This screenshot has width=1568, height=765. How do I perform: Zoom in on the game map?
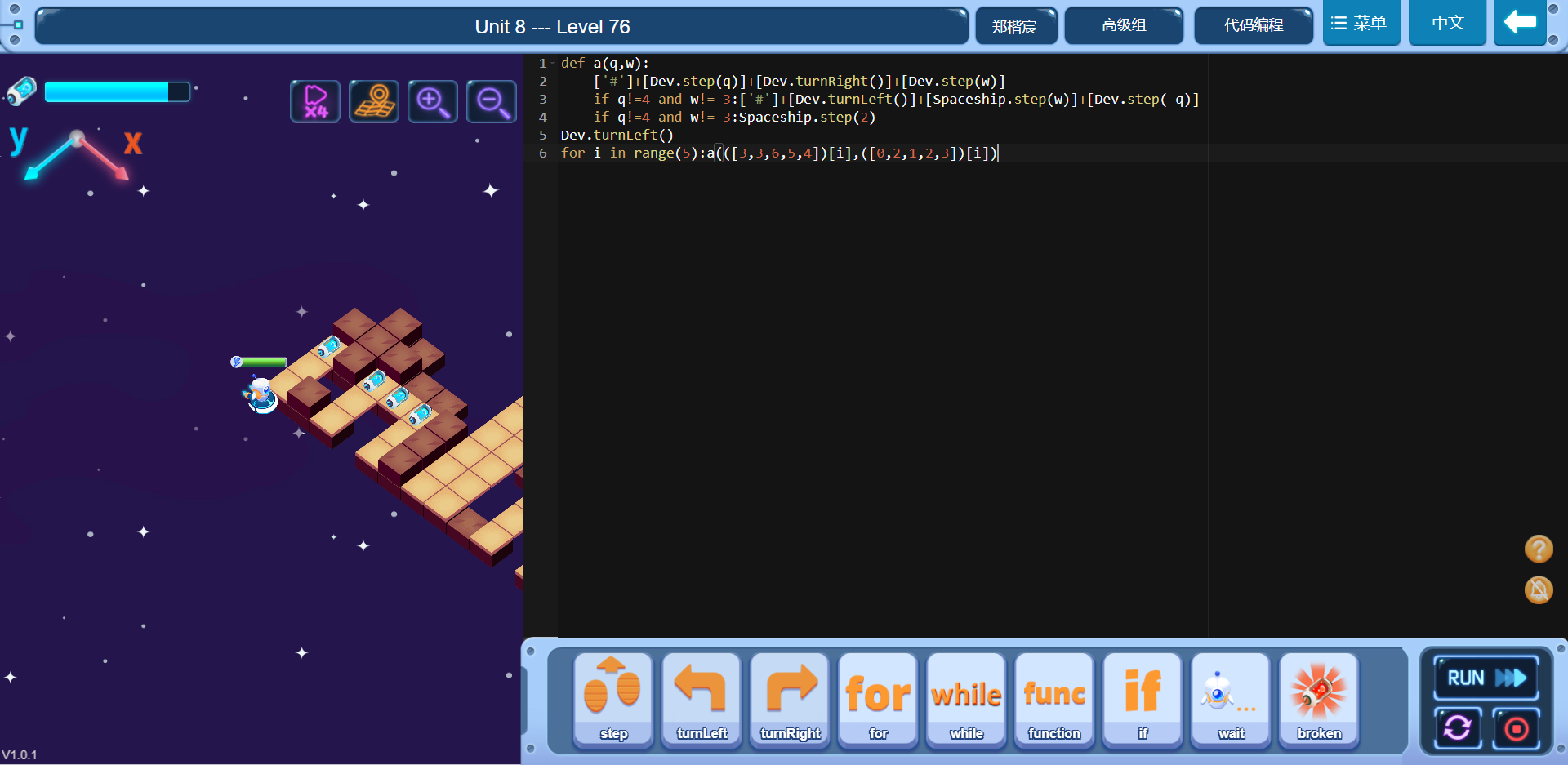coord(433,102)
